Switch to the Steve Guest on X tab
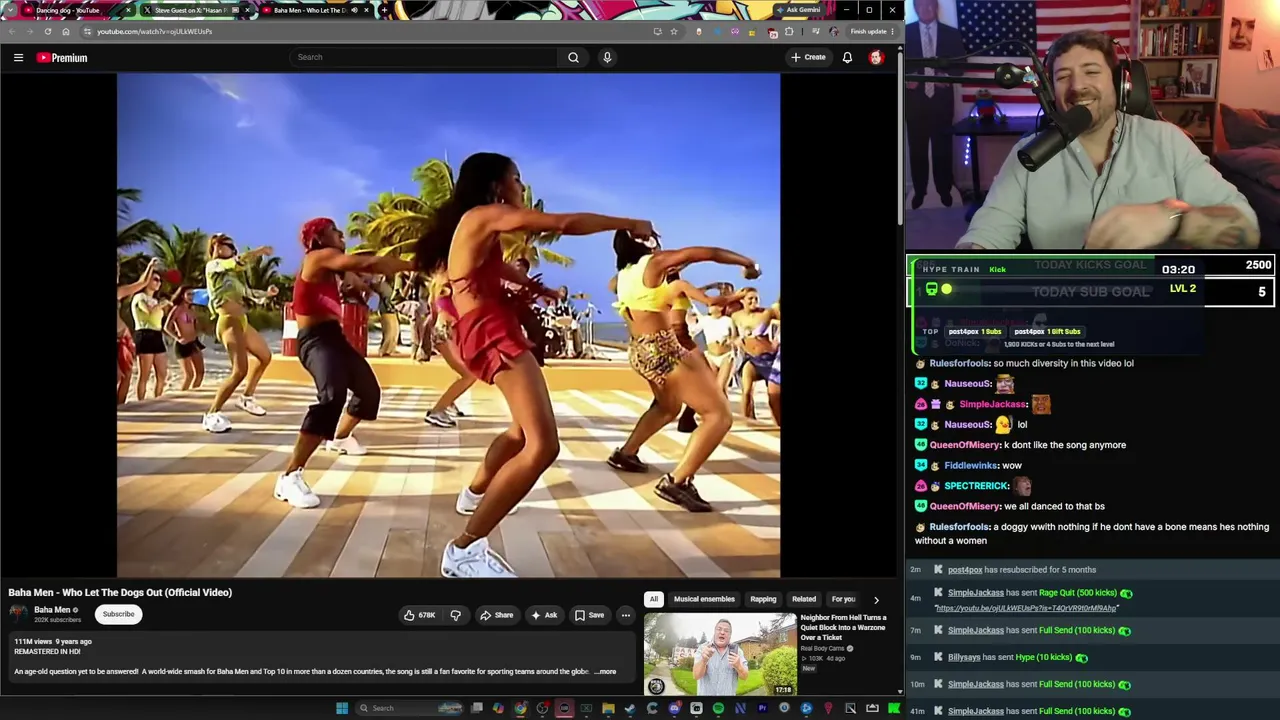 tap(195, 10)
